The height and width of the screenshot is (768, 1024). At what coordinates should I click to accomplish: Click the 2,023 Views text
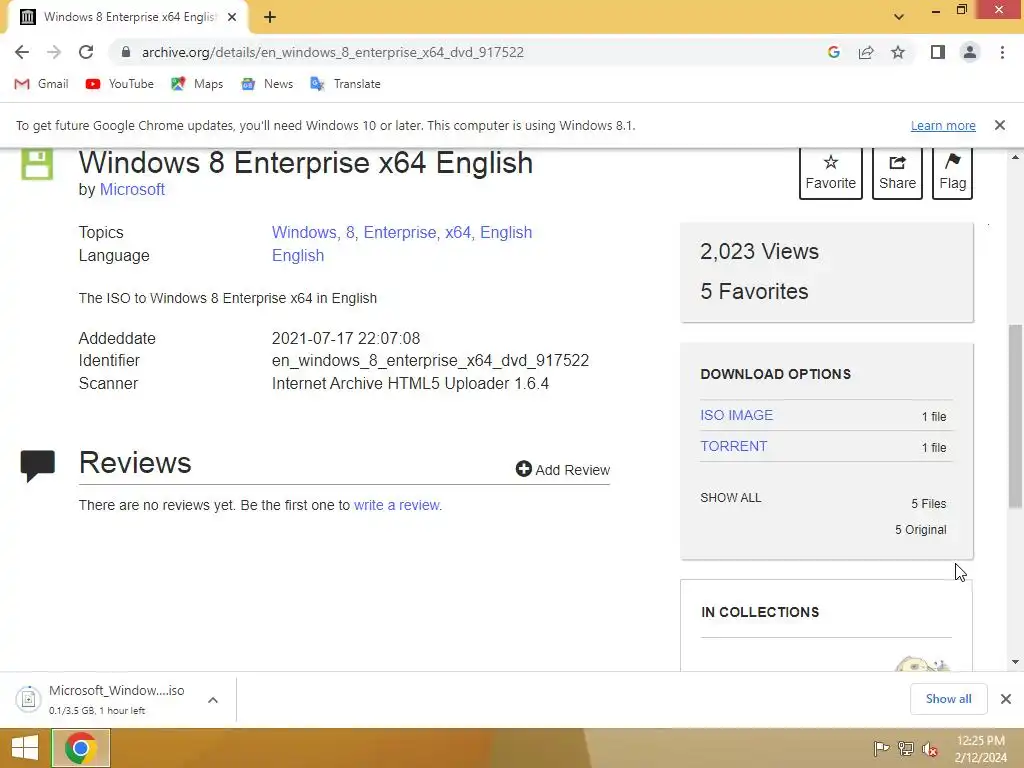click(760, 251)
